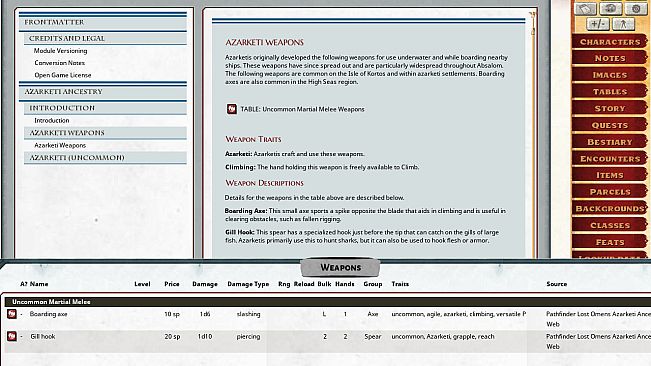Select the Gill hook name cell
Screen dimensions: 651x366
(x=42, y=337)
